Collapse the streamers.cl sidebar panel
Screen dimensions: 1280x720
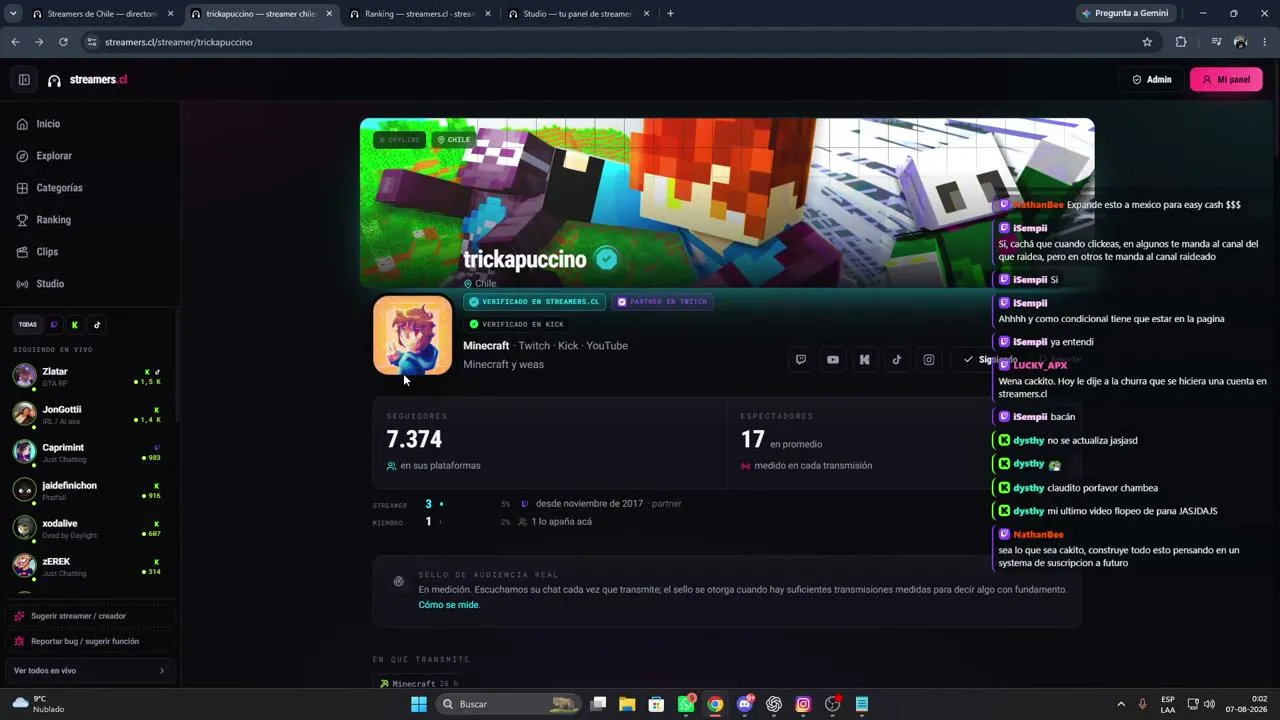point(24,80)
